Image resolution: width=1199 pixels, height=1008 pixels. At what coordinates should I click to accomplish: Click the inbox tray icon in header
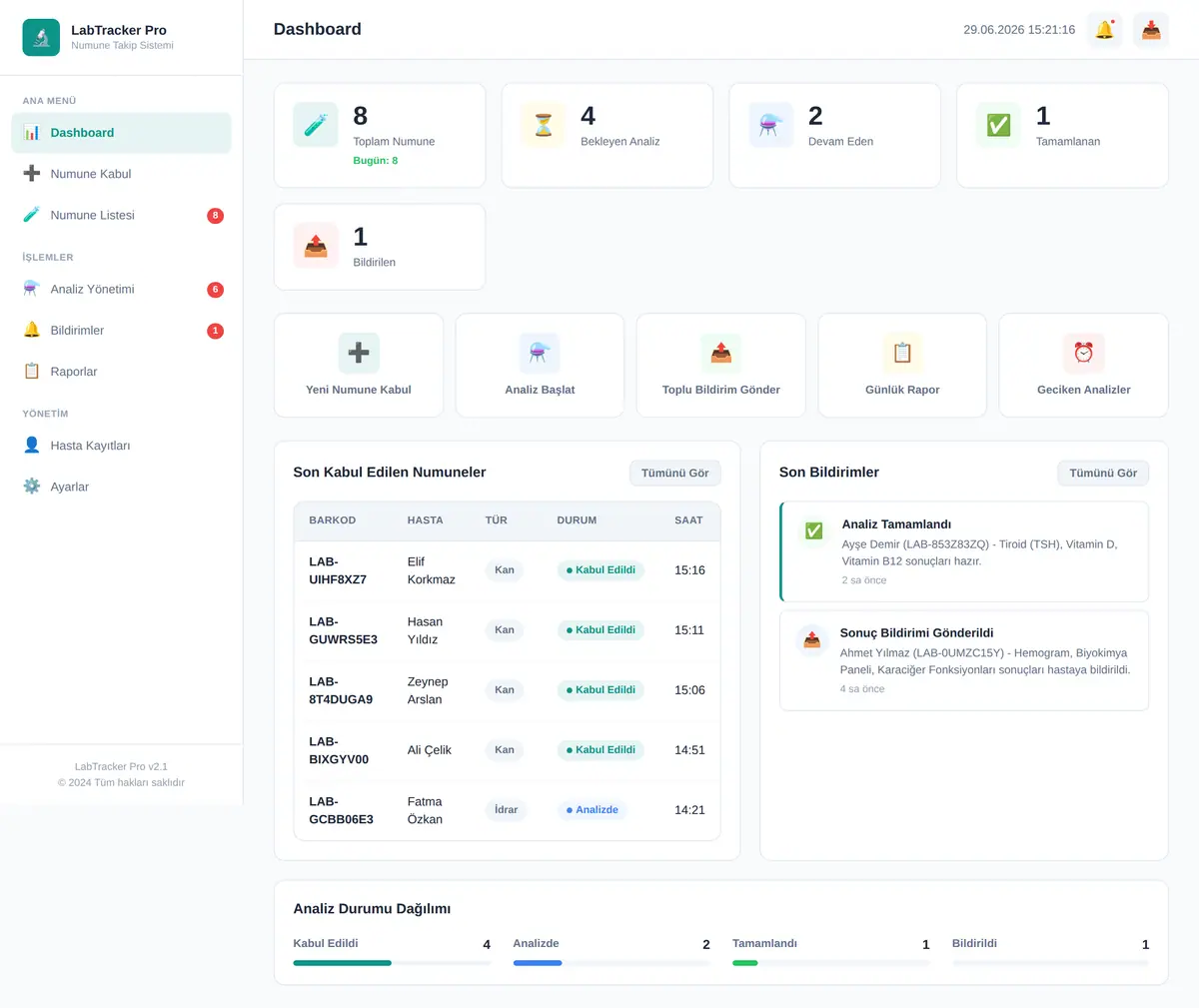pos(1151,30)
